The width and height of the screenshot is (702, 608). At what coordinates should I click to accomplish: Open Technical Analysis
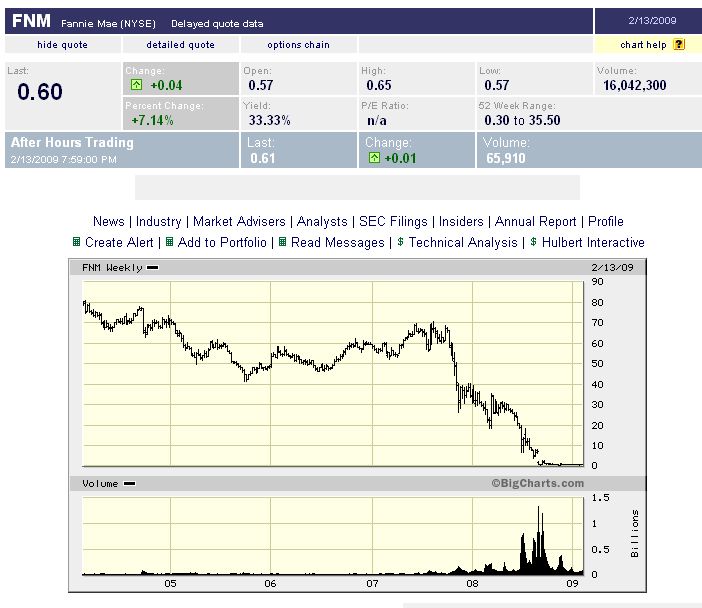pyautogui.click(x=463, y=242)
